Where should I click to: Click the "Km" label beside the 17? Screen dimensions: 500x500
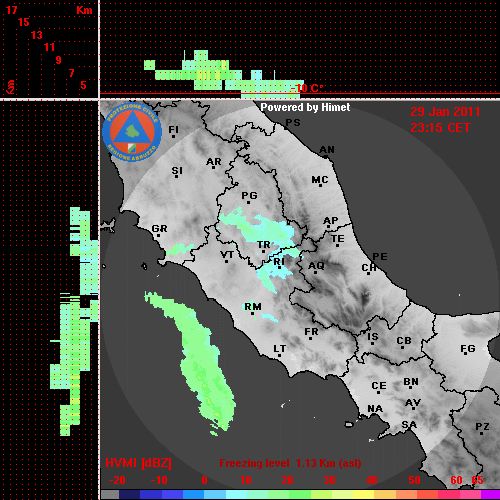pyautogui.click(x=84, y=10)
